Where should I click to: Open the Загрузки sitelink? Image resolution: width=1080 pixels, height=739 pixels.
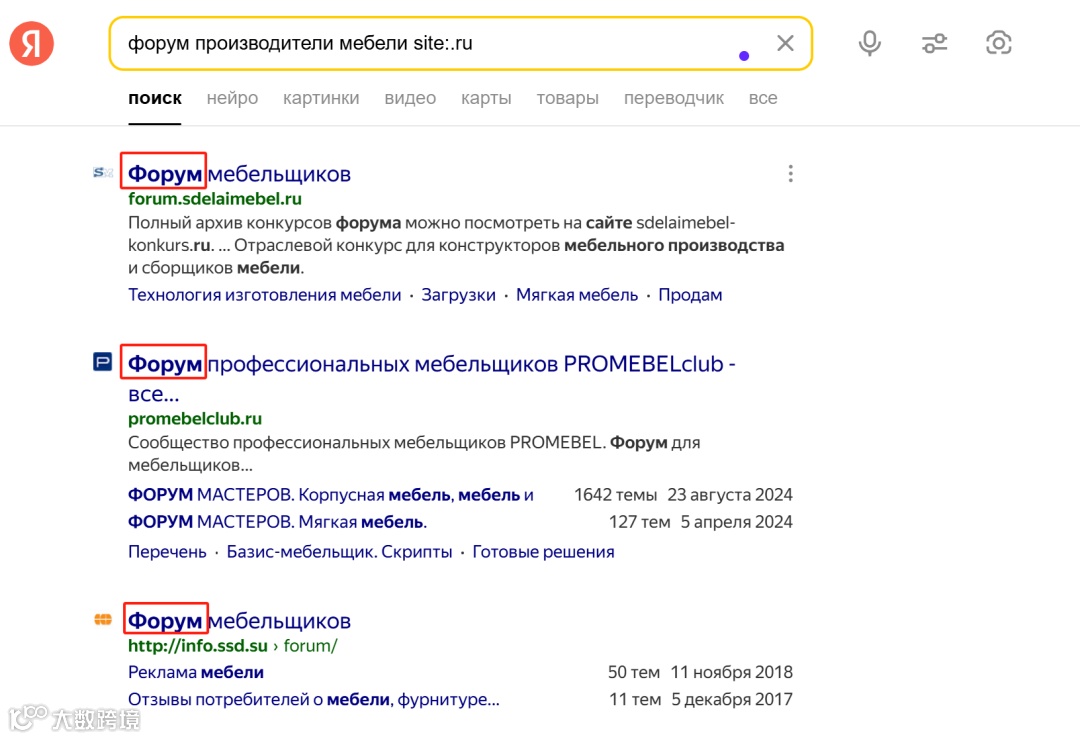459,295
